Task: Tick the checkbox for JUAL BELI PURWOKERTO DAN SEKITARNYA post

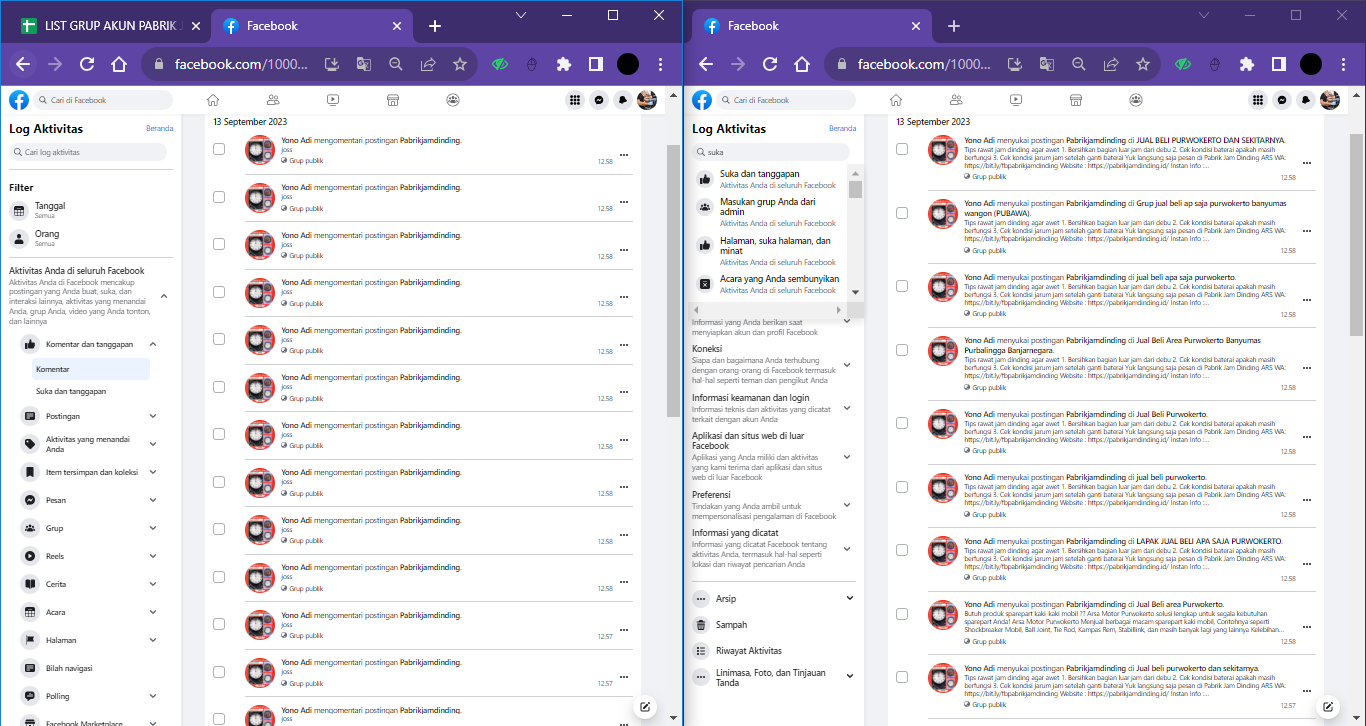Action: click(x=902, y=149)
